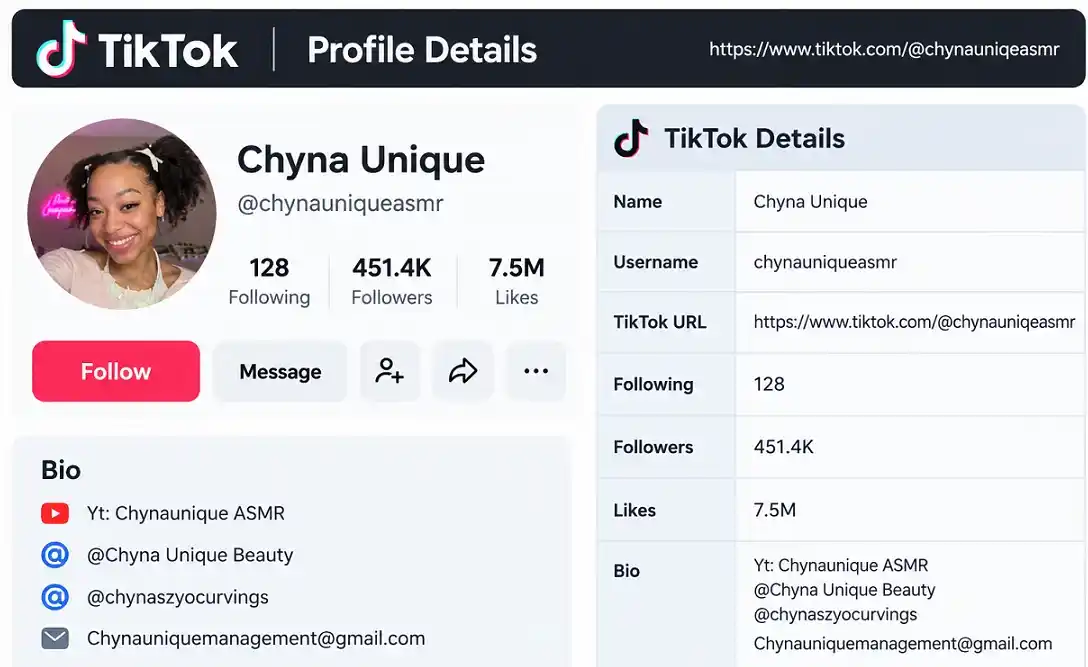Click the Chyna Unique profile heading
Viewport: 1088px width, 667px height.
click(361, 160)
